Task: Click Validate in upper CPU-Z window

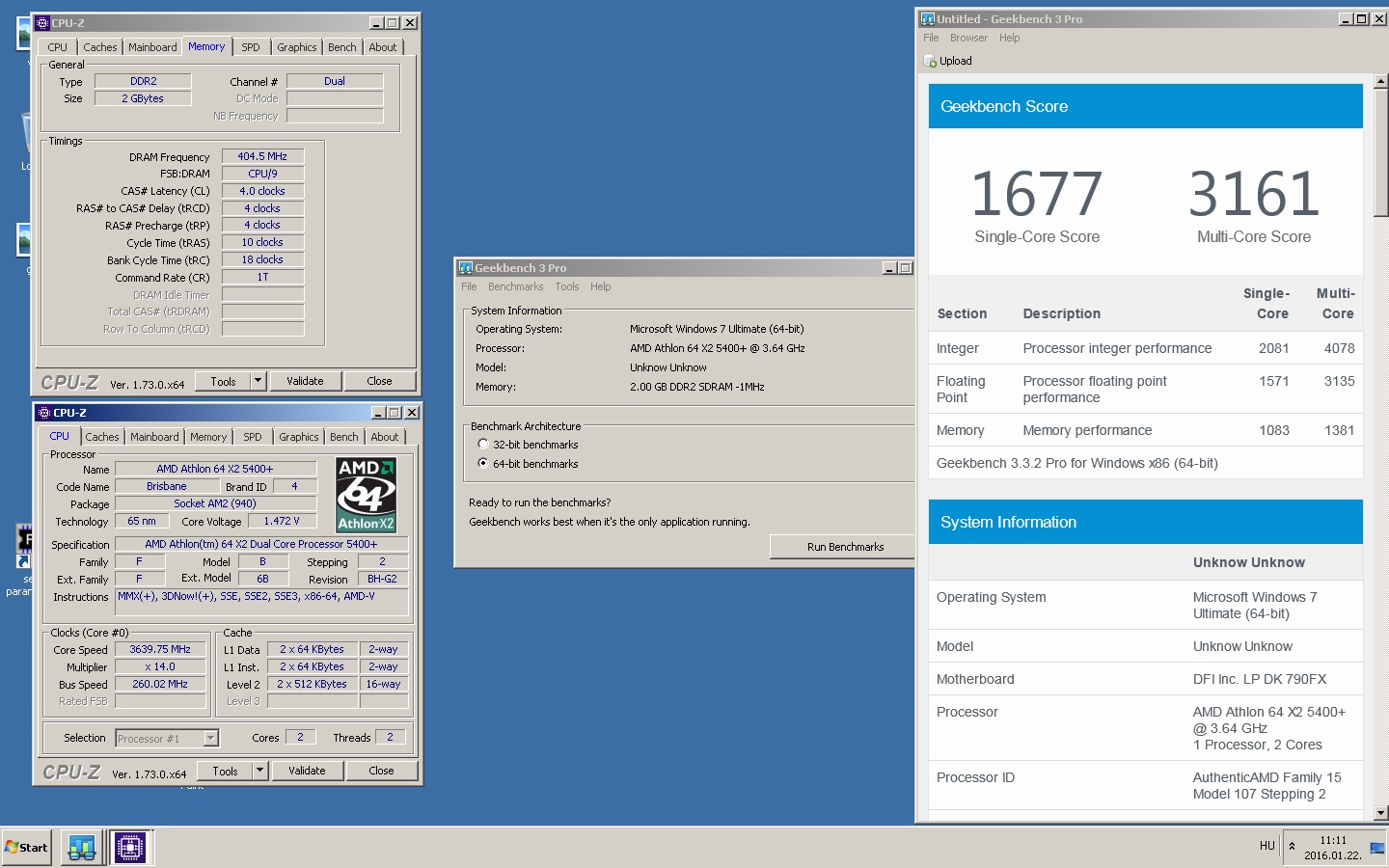Action: click(305, 381)
